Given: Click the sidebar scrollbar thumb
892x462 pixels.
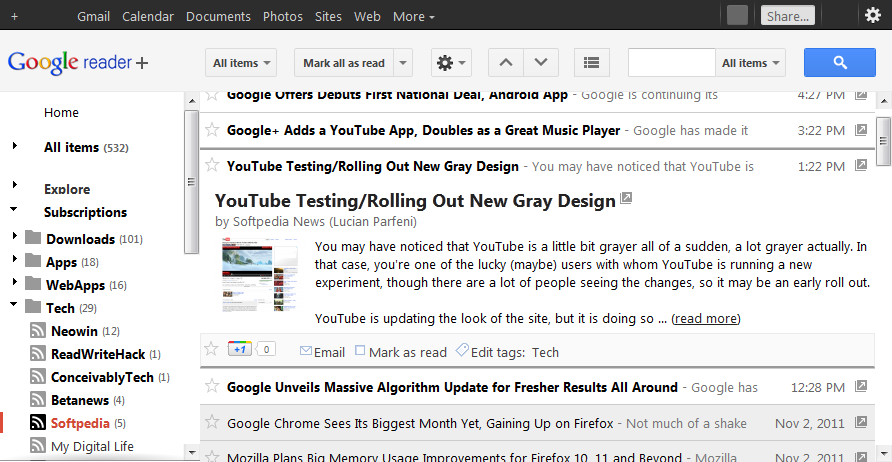Looking at the screenshot, I should click(x=191, y=182).
